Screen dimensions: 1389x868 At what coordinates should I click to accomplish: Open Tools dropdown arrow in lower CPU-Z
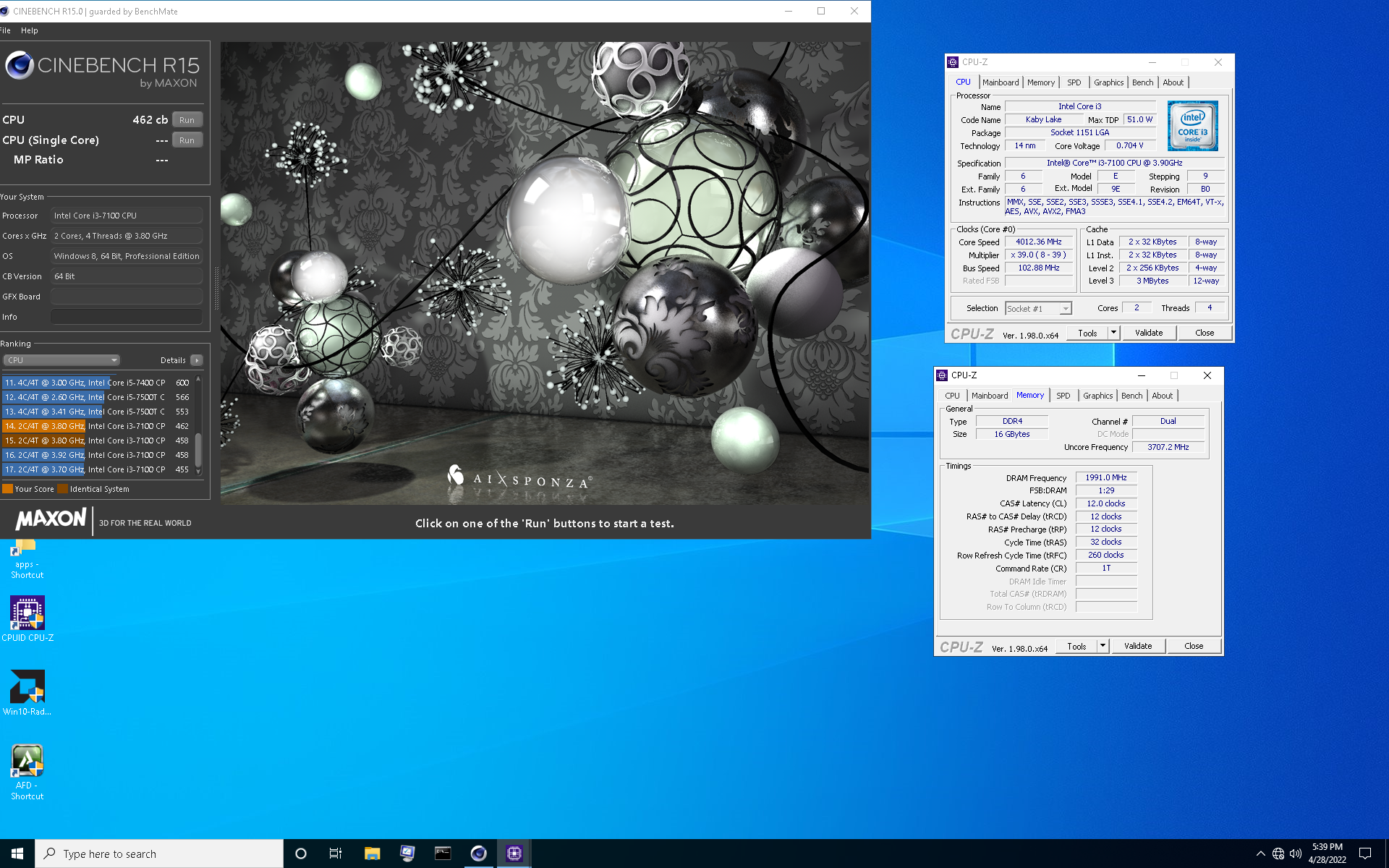(x=1103, y=646)
